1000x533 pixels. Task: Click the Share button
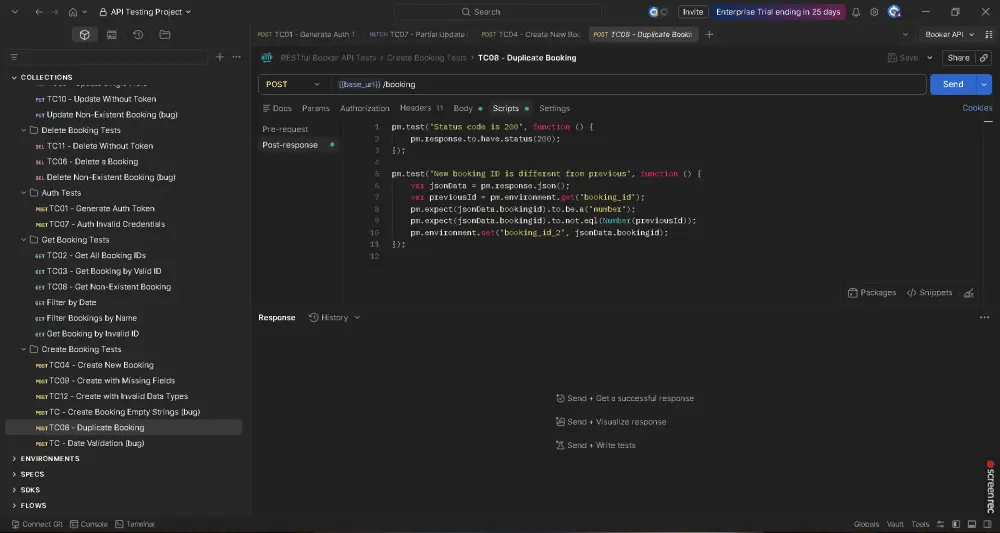(x=958, y=58)
